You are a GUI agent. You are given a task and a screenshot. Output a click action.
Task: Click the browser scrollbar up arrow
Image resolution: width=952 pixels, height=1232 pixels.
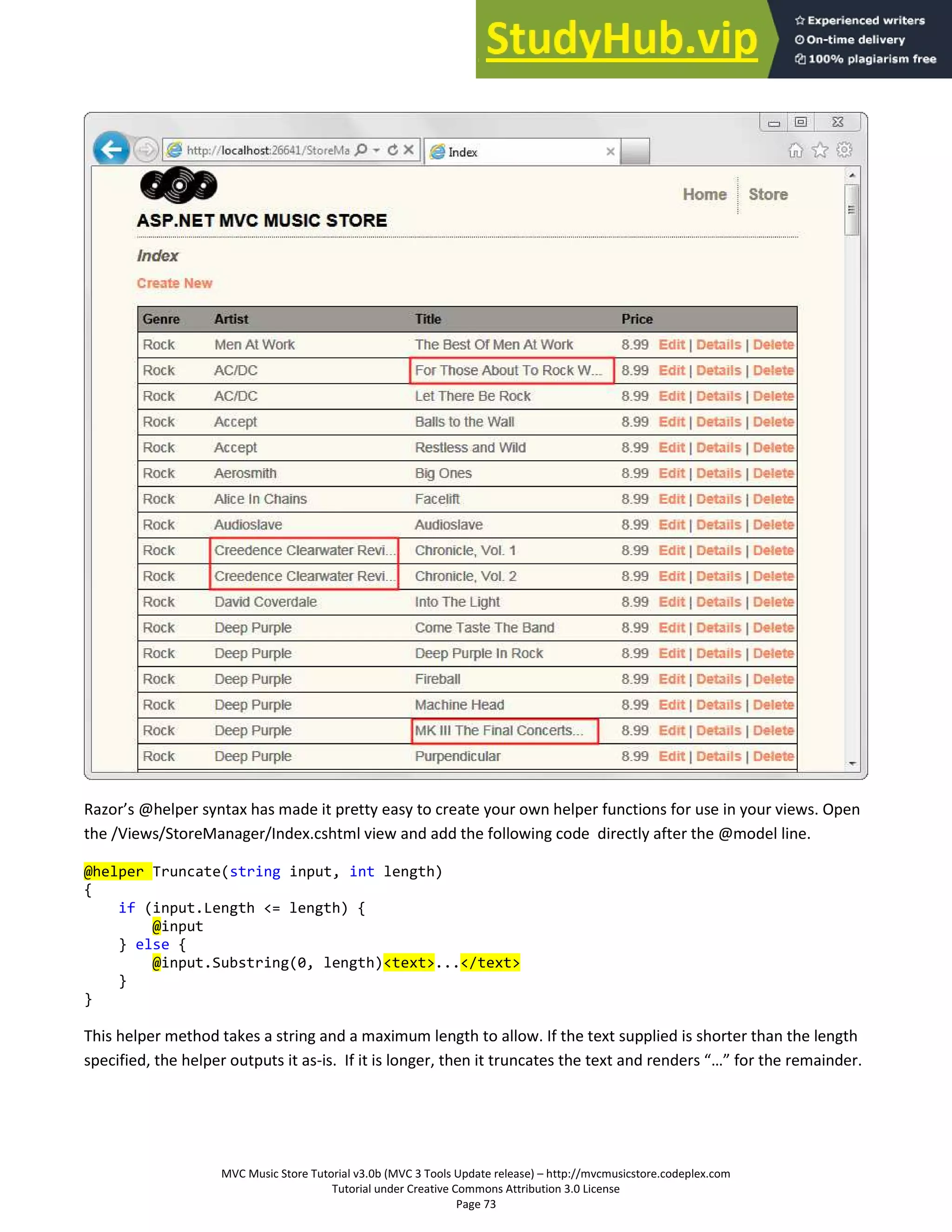pos(852,175)
